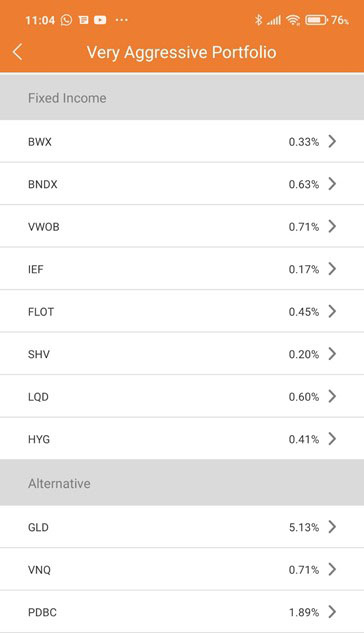This screenshot has width=364, height=633.
Task: Open the IEF holding entry
Action: (182, 268)
